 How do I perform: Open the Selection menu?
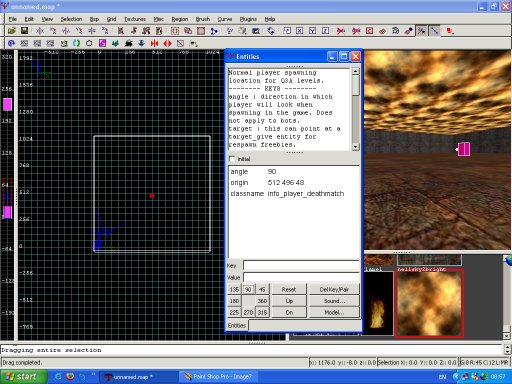click(71, 19)
